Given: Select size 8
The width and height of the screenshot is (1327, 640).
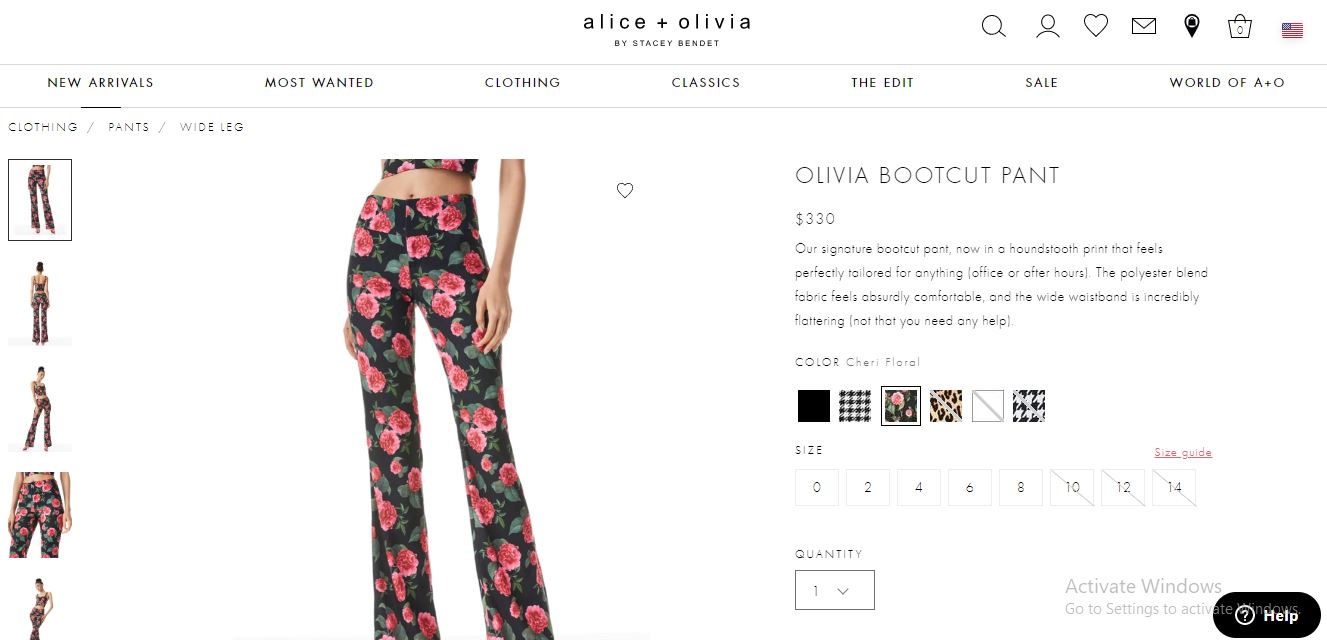Looking at the screenshot, I should [1021, 488].
